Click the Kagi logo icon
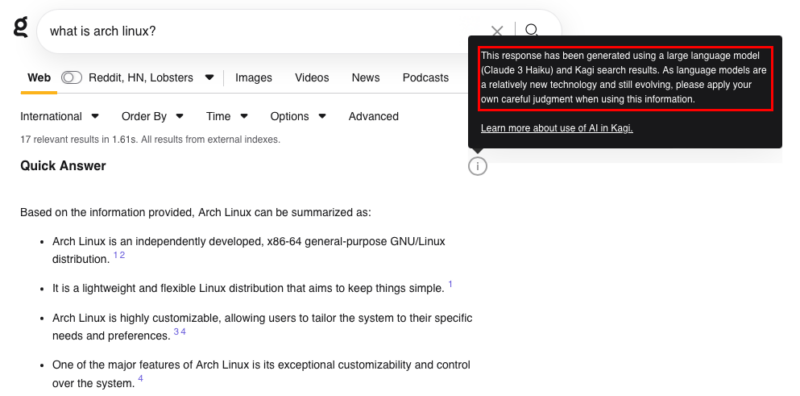Viewport: 800px width, 396px height. tap(20, 28)
